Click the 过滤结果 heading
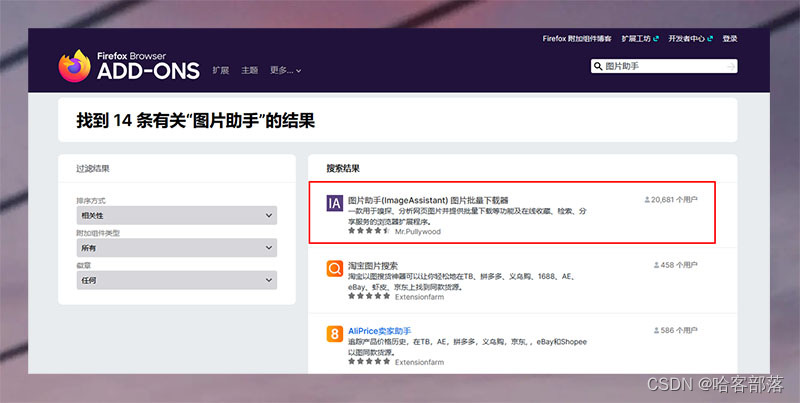 [x=93, y=168]
